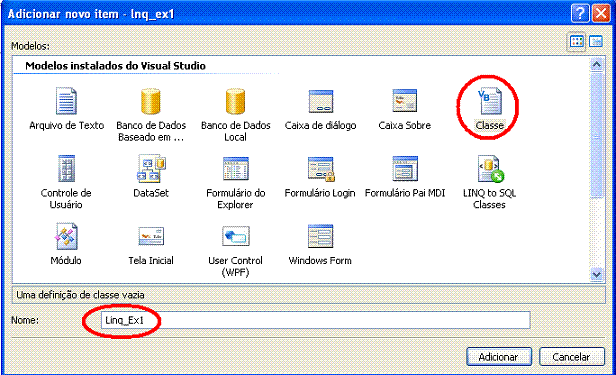Click the template list scrollbar thumb
This screenshot has width=616, height=375.
pyautogui.click(x=596, y=135)
